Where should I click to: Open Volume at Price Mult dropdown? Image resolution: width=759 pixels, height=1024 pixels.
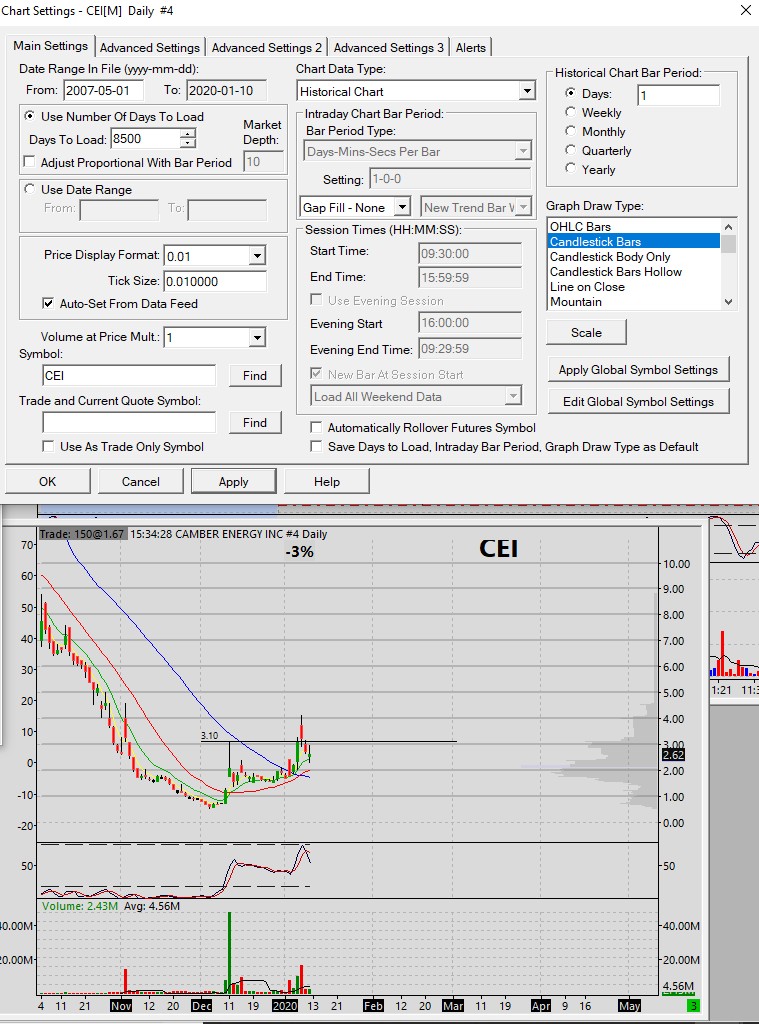257,338
